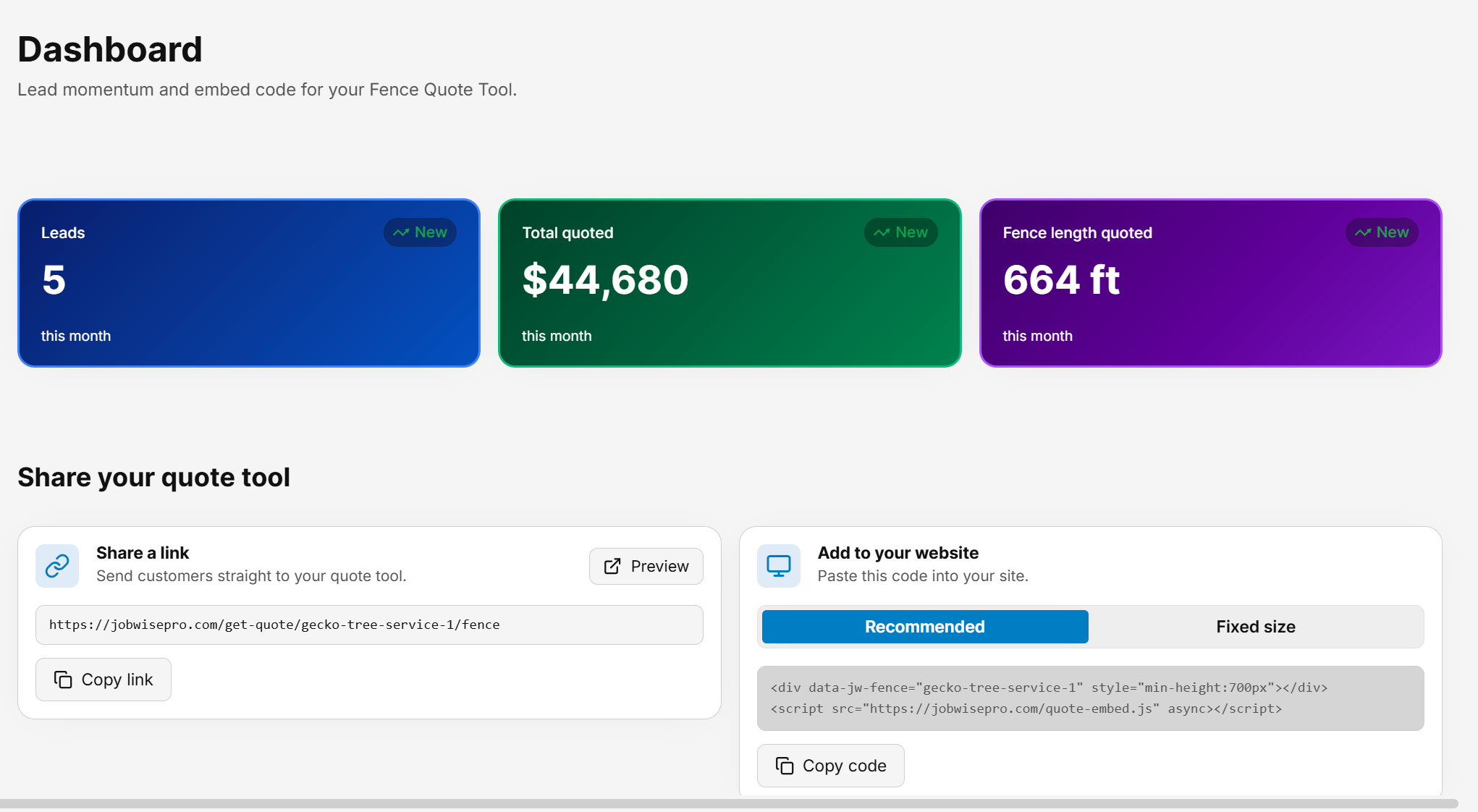The width and height of the screenshot is (1478, 812).
Task: Click the trend arrow icon in the Leads New badge
Action: click(401, 232)
